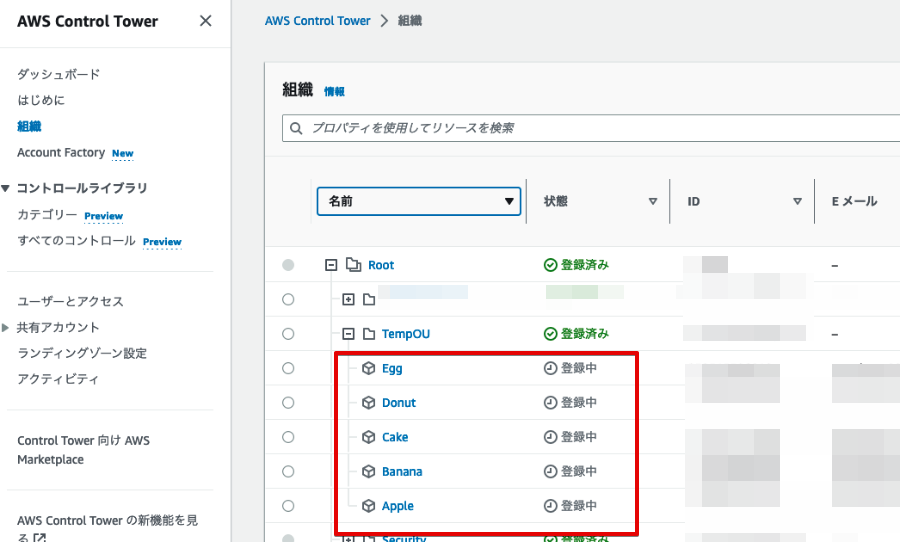900x542 pixels.
Task: Sort by the 状態 column arrow
Action: pos(653,202)
